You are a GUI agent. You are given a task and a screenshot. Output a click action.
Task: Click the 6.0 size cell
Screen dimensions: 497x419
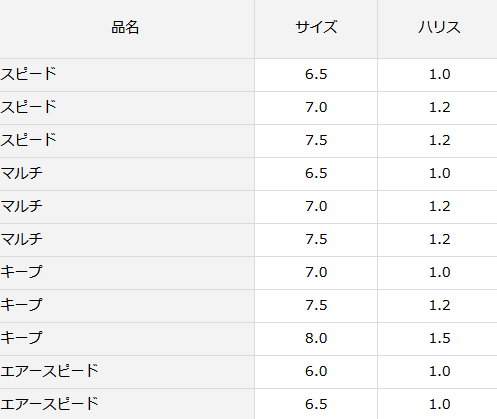[x=316, y=372]
